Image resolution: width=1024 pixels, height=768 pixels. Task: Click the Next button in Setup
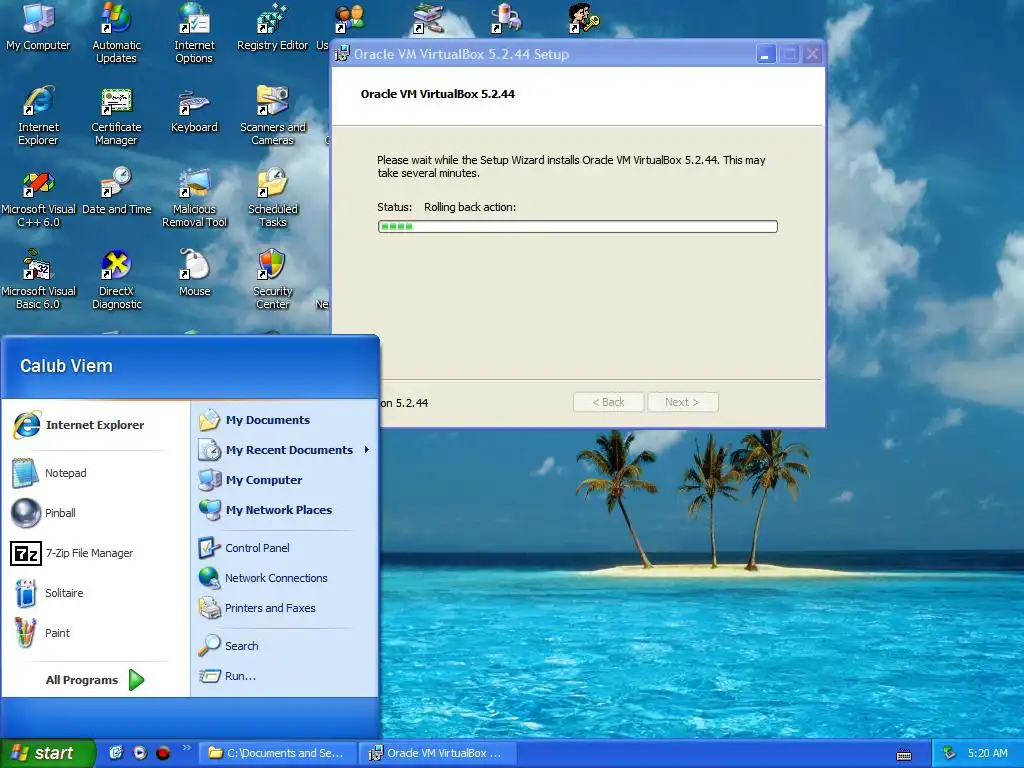[x=682, y=402]
